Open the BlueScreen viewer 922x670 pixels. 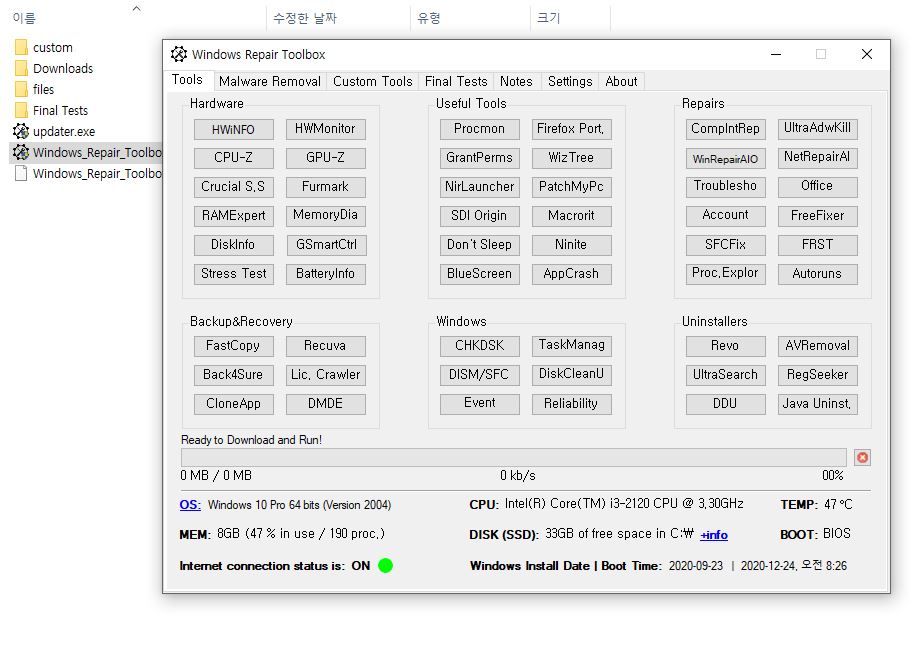click(x=480, y=274)
